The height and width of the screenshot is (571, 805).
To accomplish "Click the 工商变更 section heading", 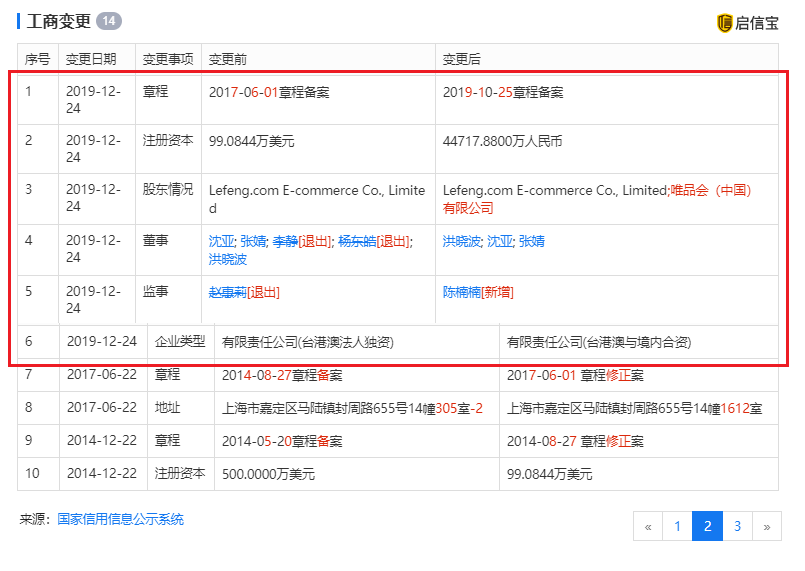I will pyautogui.click(x=58, y=21).
